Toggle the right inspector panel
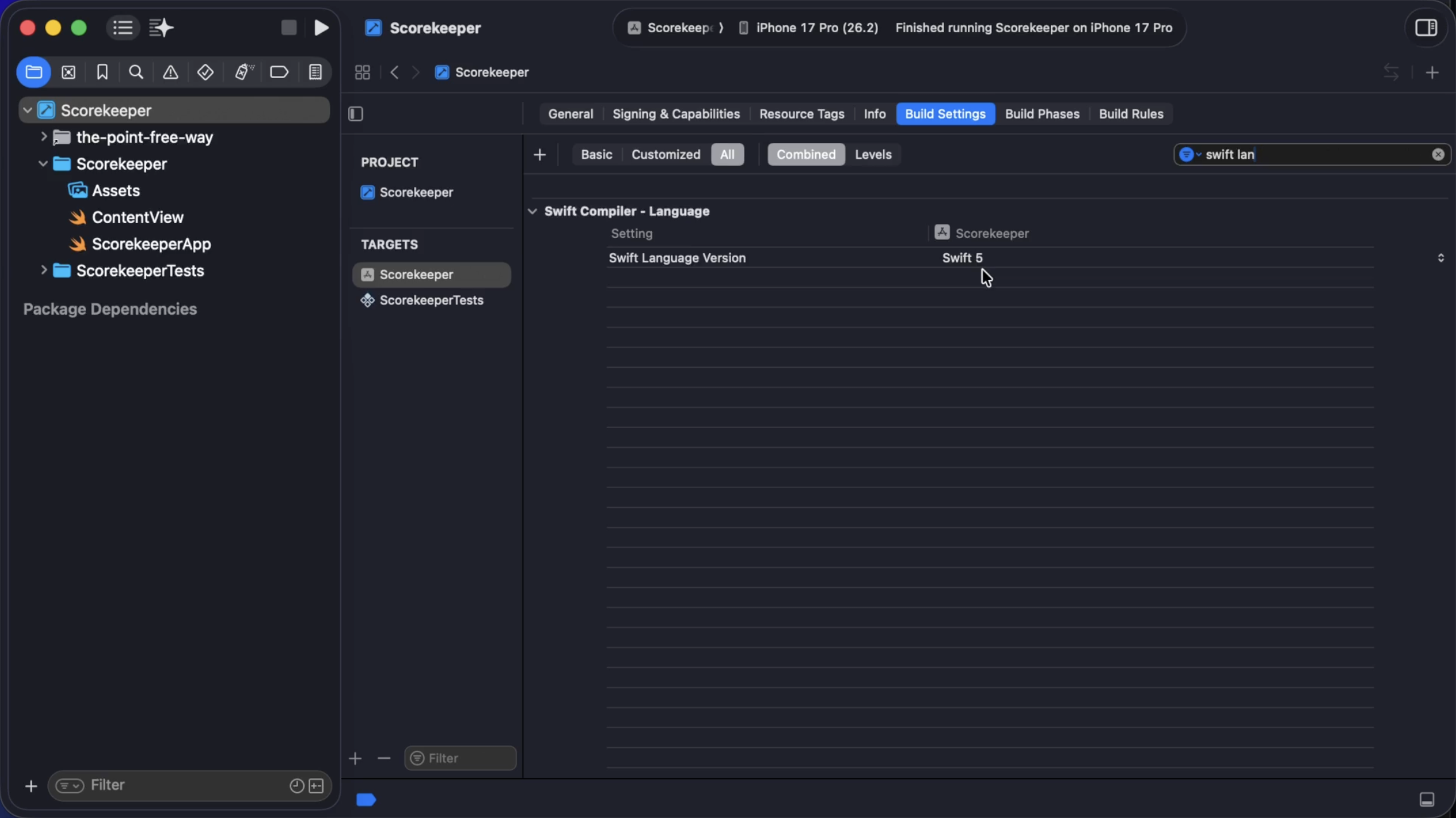This screenshot has height=818, width=1456. coord(1426,28)
